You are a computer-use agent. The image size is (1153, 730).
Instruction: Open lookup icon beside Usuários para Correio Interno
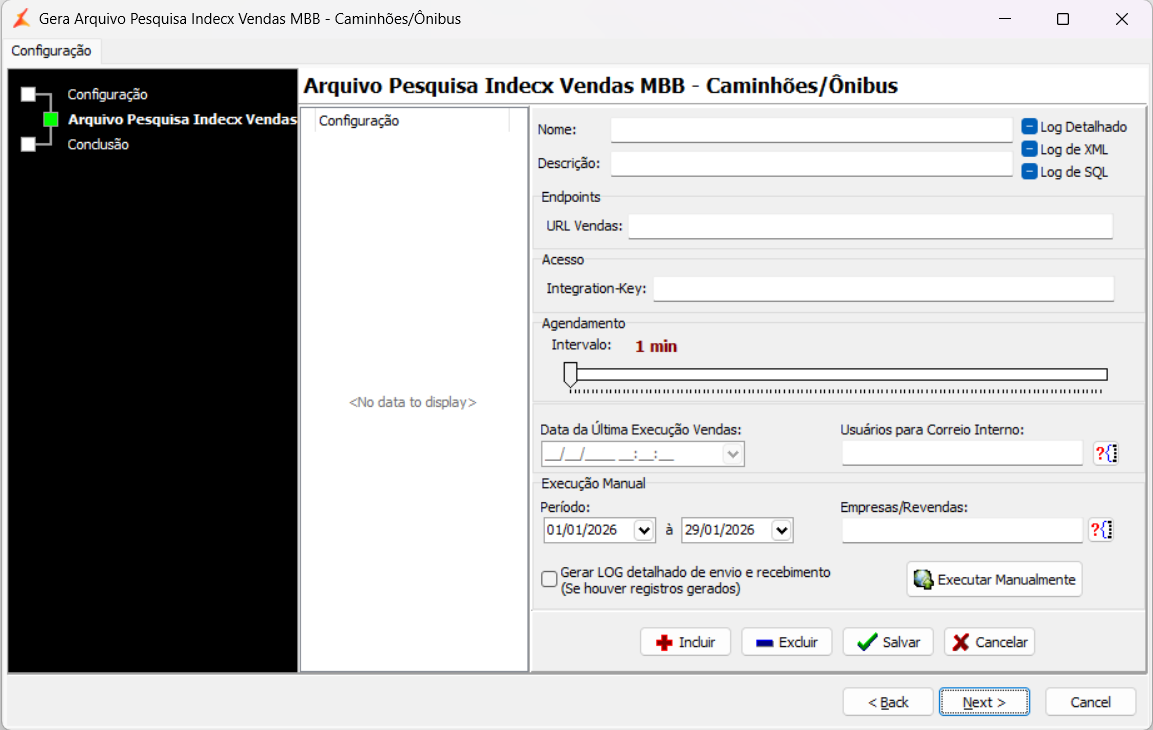pos(1106,454)
